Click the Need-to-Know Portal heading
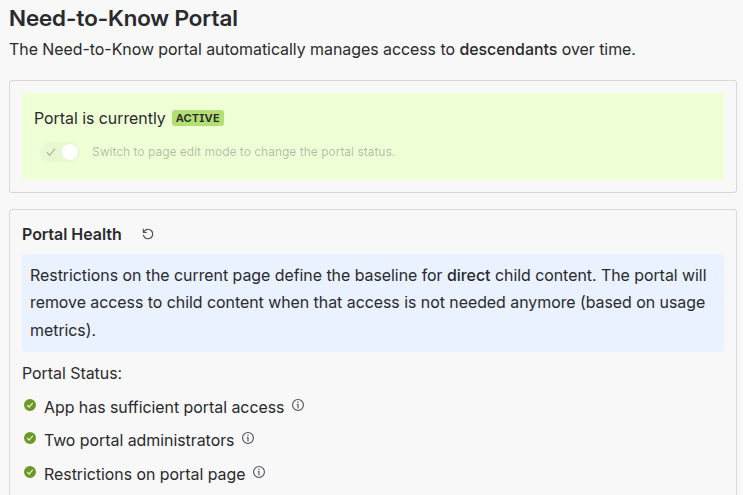This screenshot has height=495, width=743. click(x=123, y=18)
